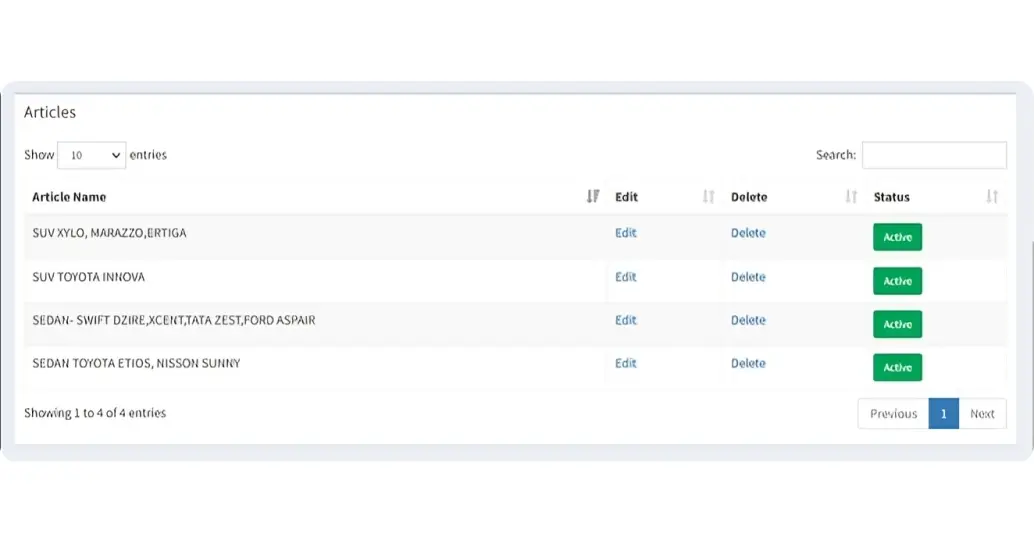This screenshot has width=1034, height=543.
Task: Delete the SEDAN TOYOTA ETIOS, NISSON SUNNY article
Action: (748, 363)
